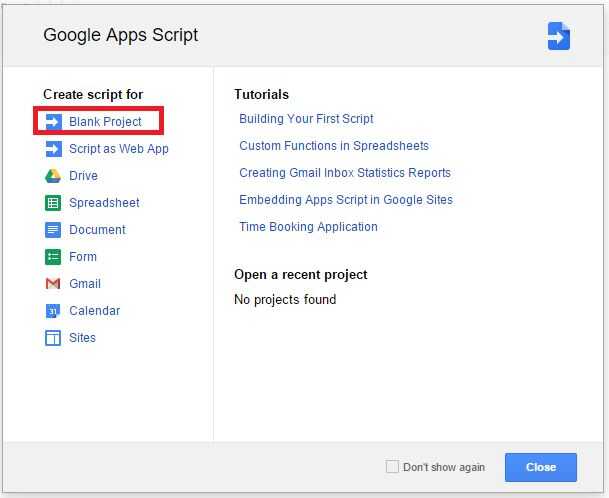This screenshot has height=498, width=609.
Task: Open Embedding Apps Script in Google Sites
Action: (x=346, y=200)
